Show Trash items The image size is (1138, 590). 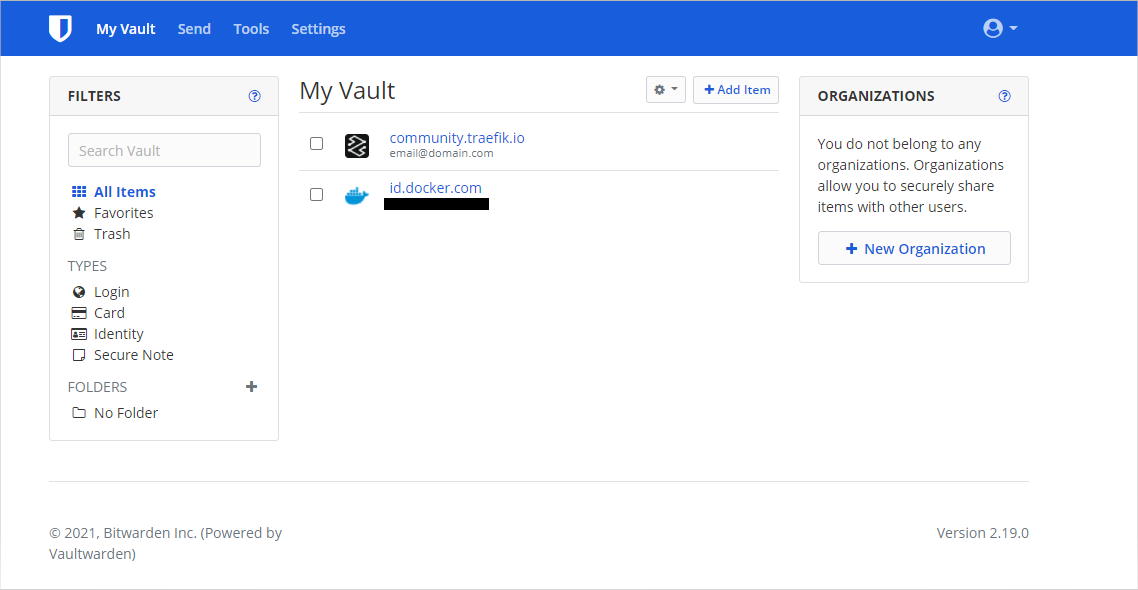pyautogui.click(x=101, y=234)
